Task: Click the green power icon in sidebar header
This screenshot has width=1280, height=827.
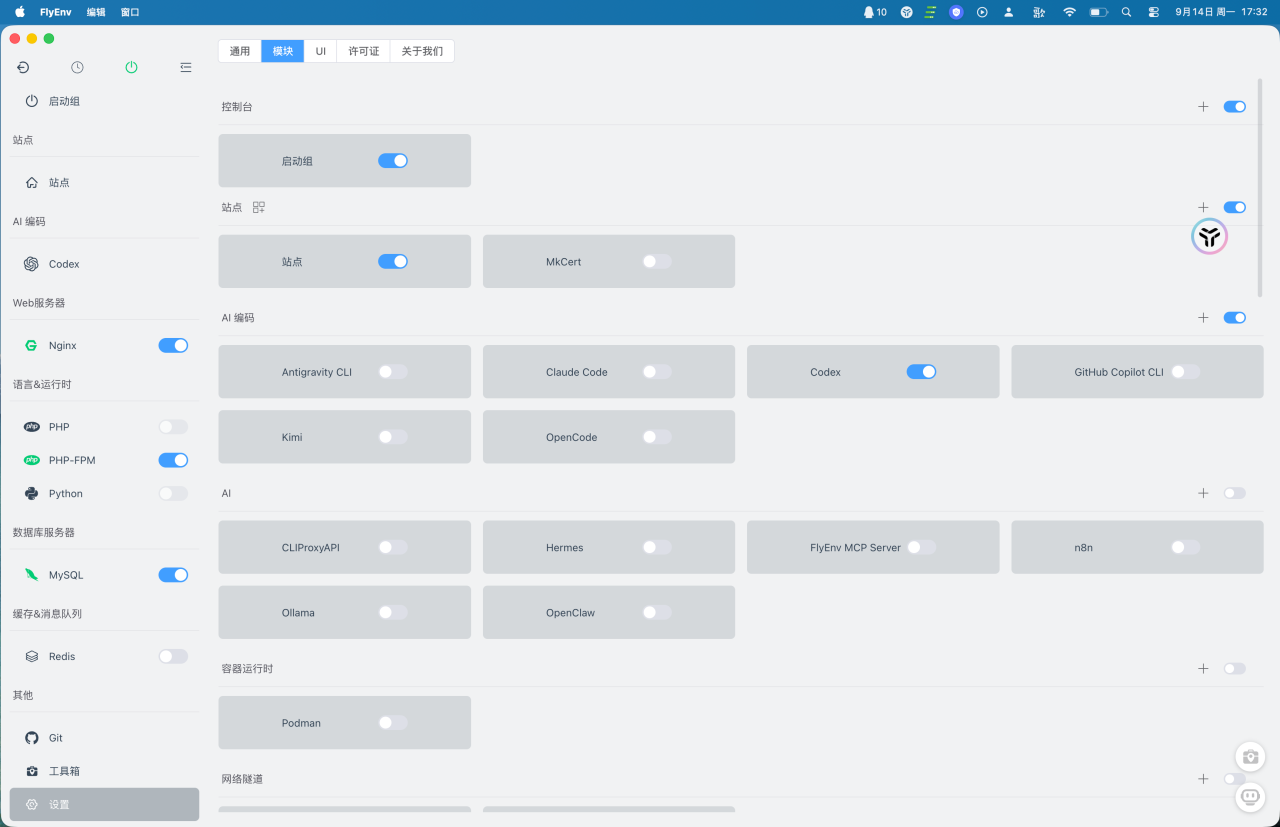Action: coord(131,67)
